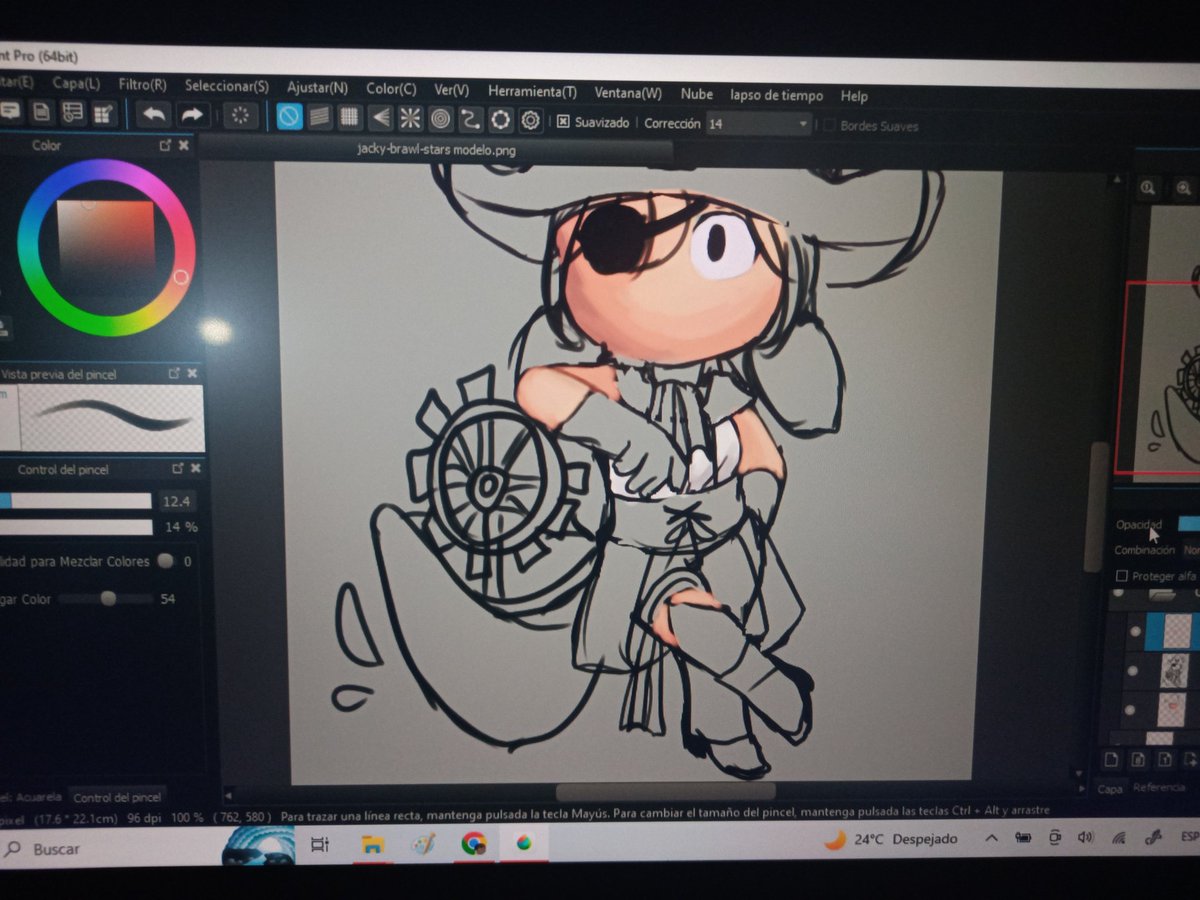Enable the crisscross grid snap

pyautogui.click(x=350, y=118)
